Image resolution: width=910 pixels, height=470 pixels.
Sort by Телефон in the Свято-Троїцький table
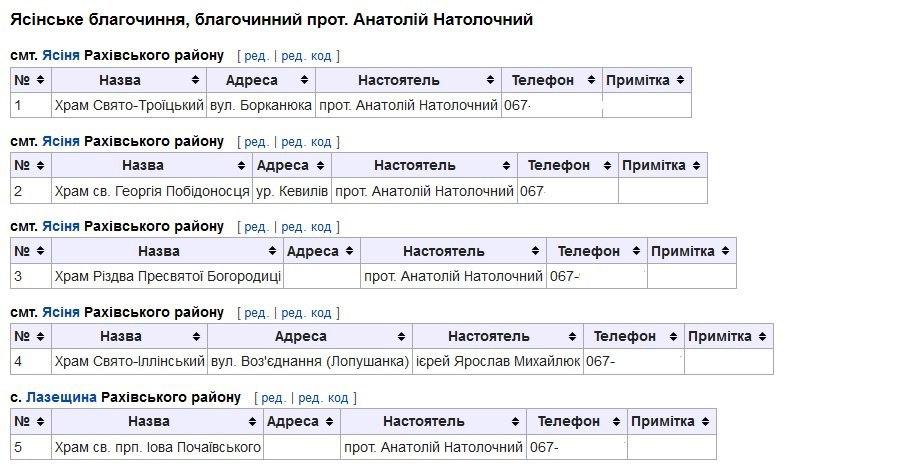point(551,80)
